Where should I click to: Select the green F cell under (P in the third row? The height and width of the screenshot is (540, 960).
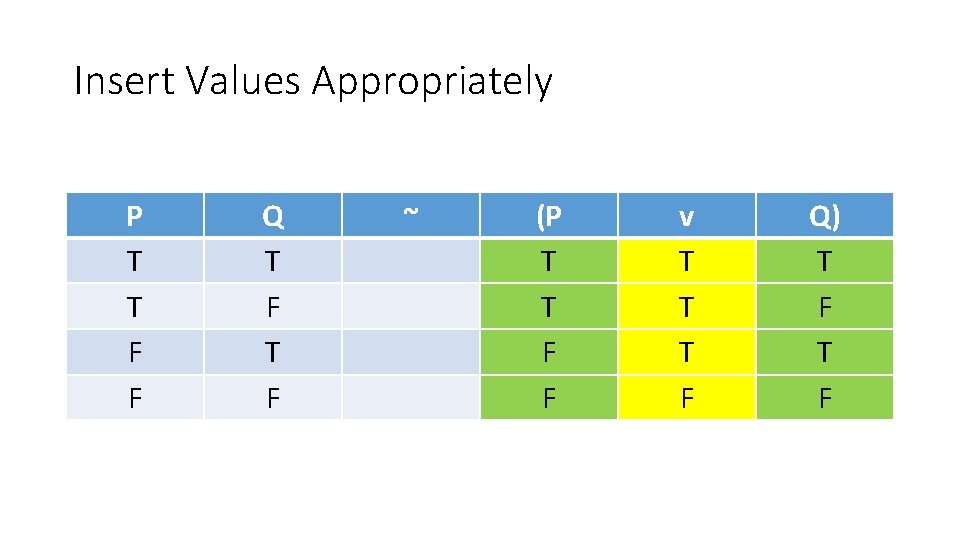(x=549, y=352)
